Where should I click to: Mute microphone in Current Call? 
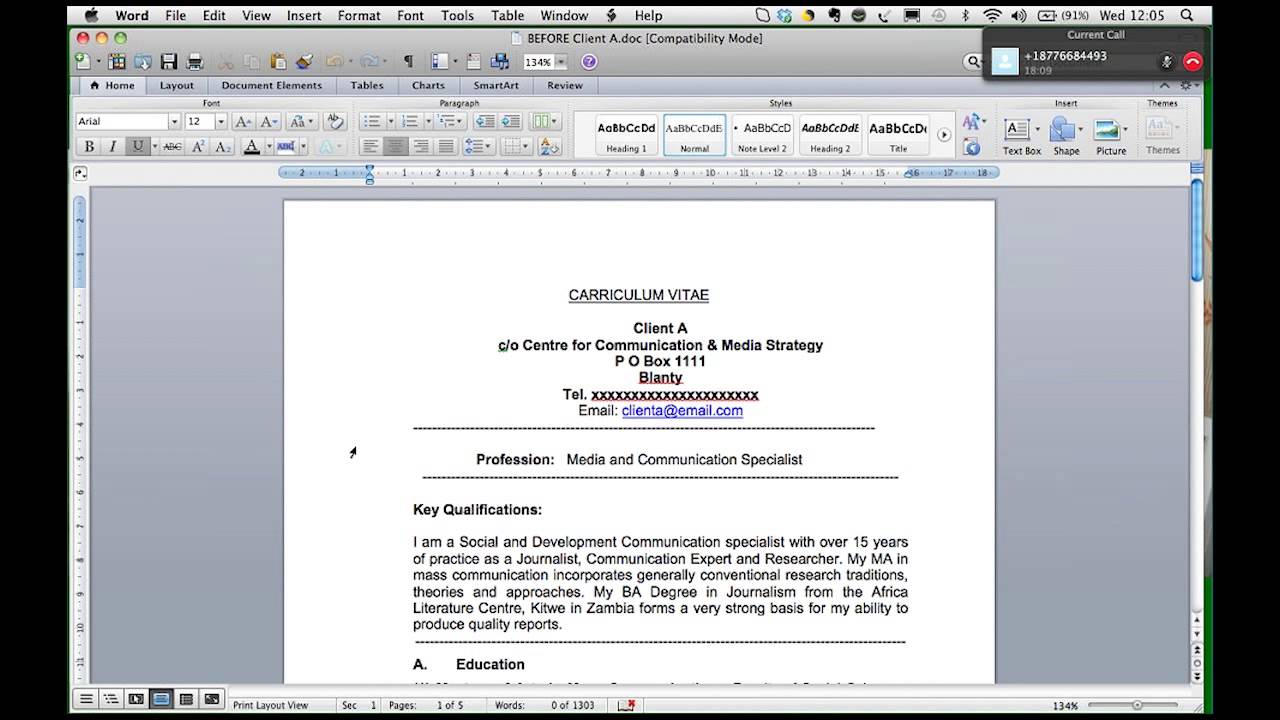point(1166,62)
